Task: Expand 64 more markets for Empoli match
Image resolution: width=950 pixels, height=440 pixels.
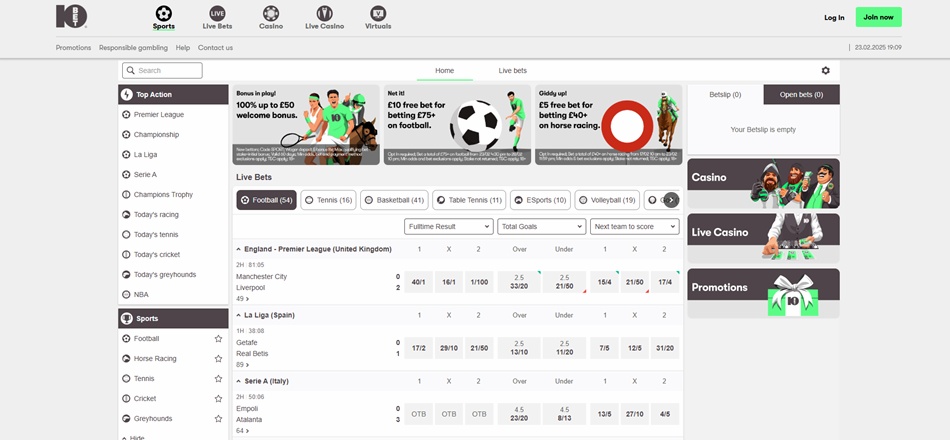Action: pos(242,431)
